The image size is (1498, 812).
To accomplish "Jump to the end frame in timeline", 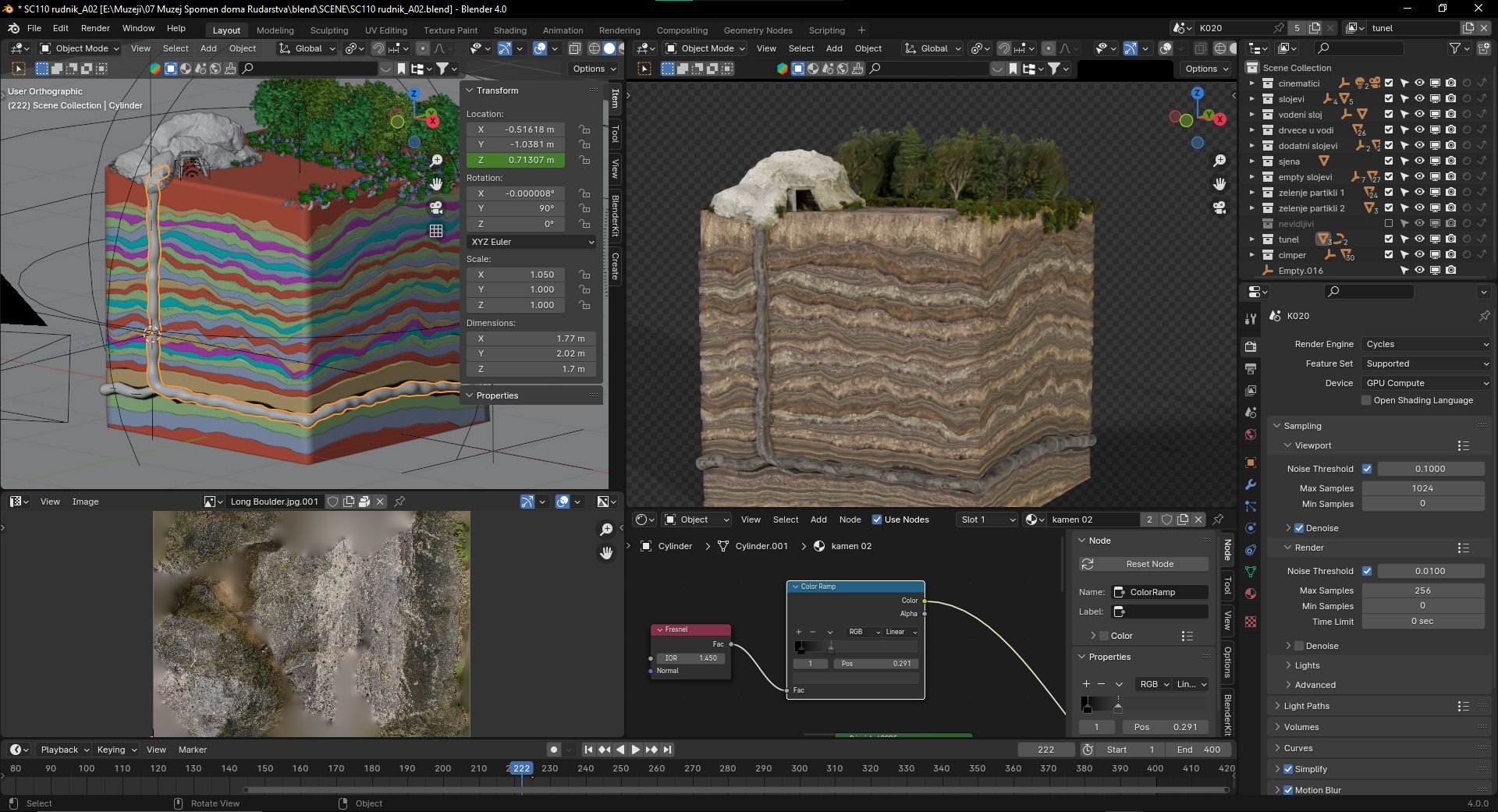I will click(668, 750).
